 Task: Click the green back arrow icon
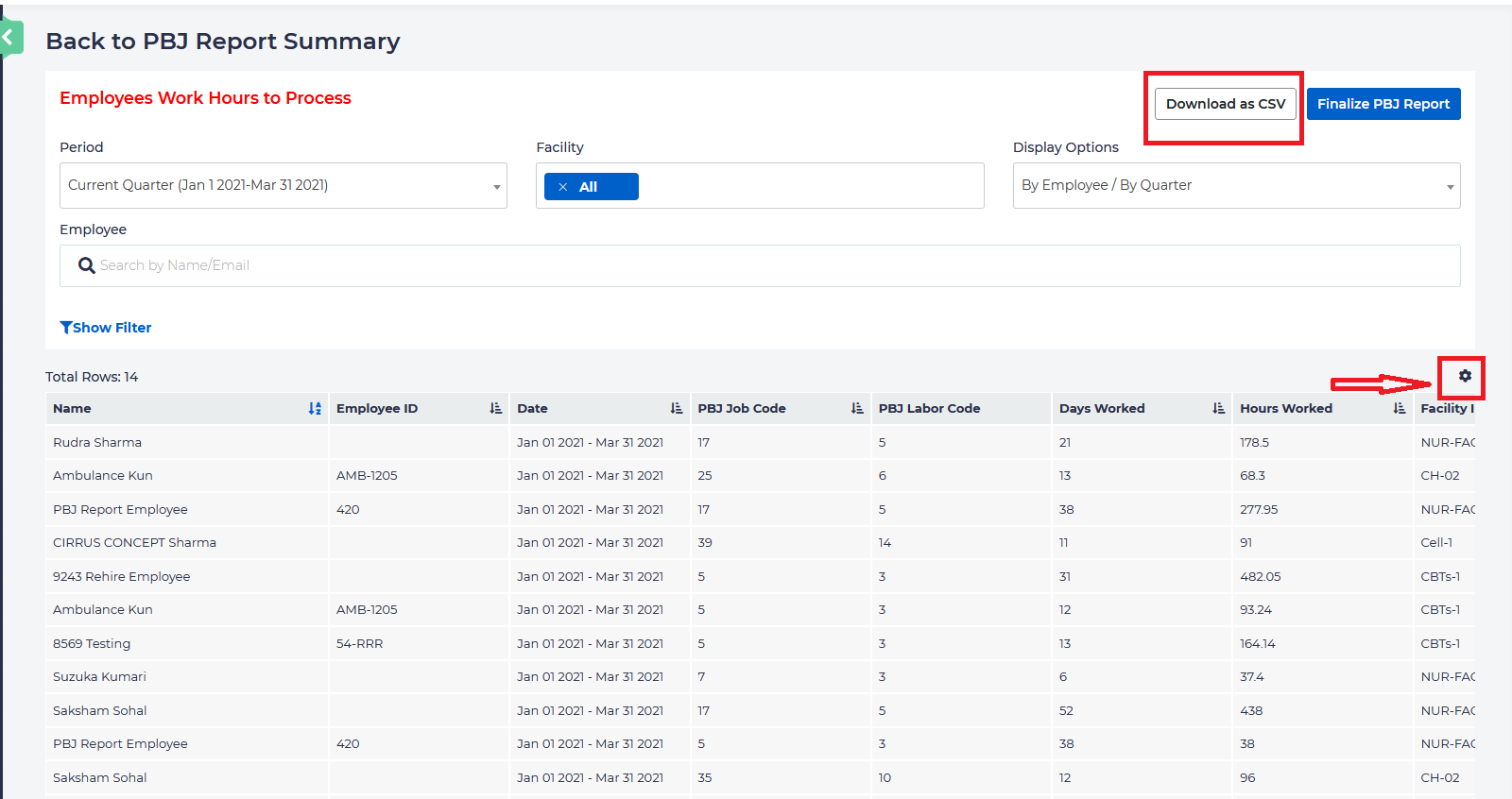(x=9, y=39)
